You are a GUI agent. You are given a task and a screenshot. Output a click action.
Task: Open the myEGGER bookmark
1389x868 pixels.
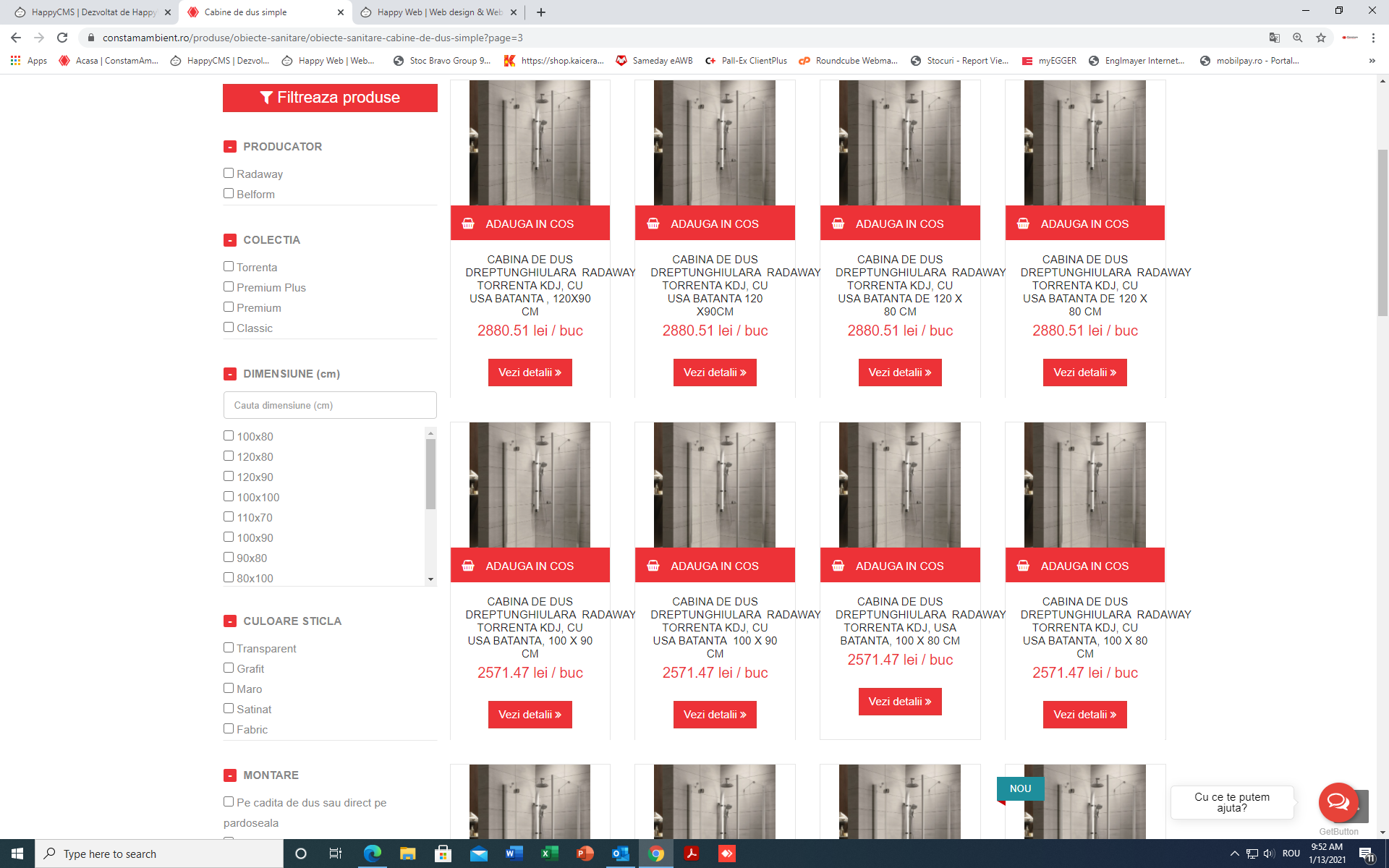(1049, 61)
